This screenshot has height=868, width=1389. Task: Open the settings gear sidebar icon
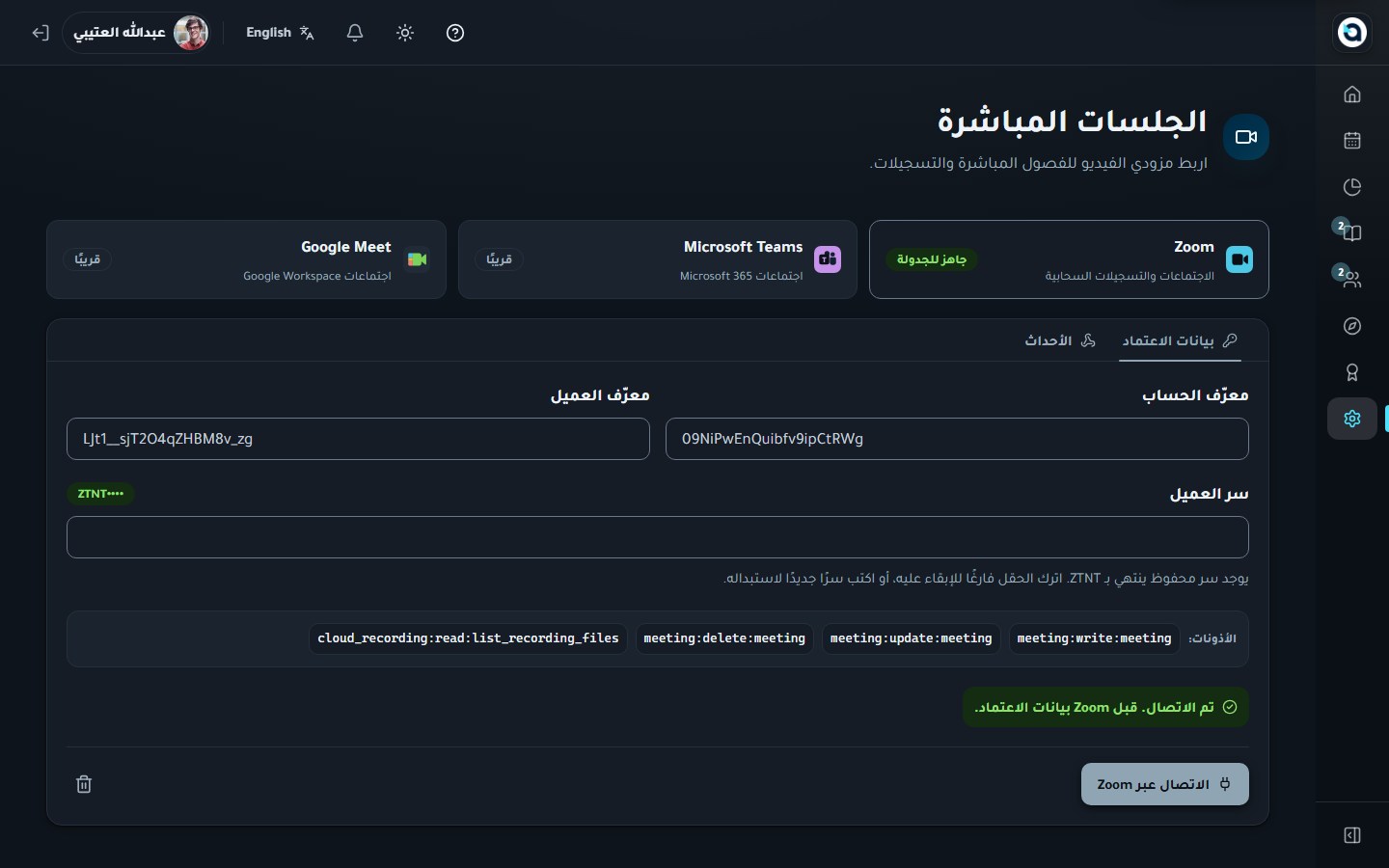pos(1351,419)
